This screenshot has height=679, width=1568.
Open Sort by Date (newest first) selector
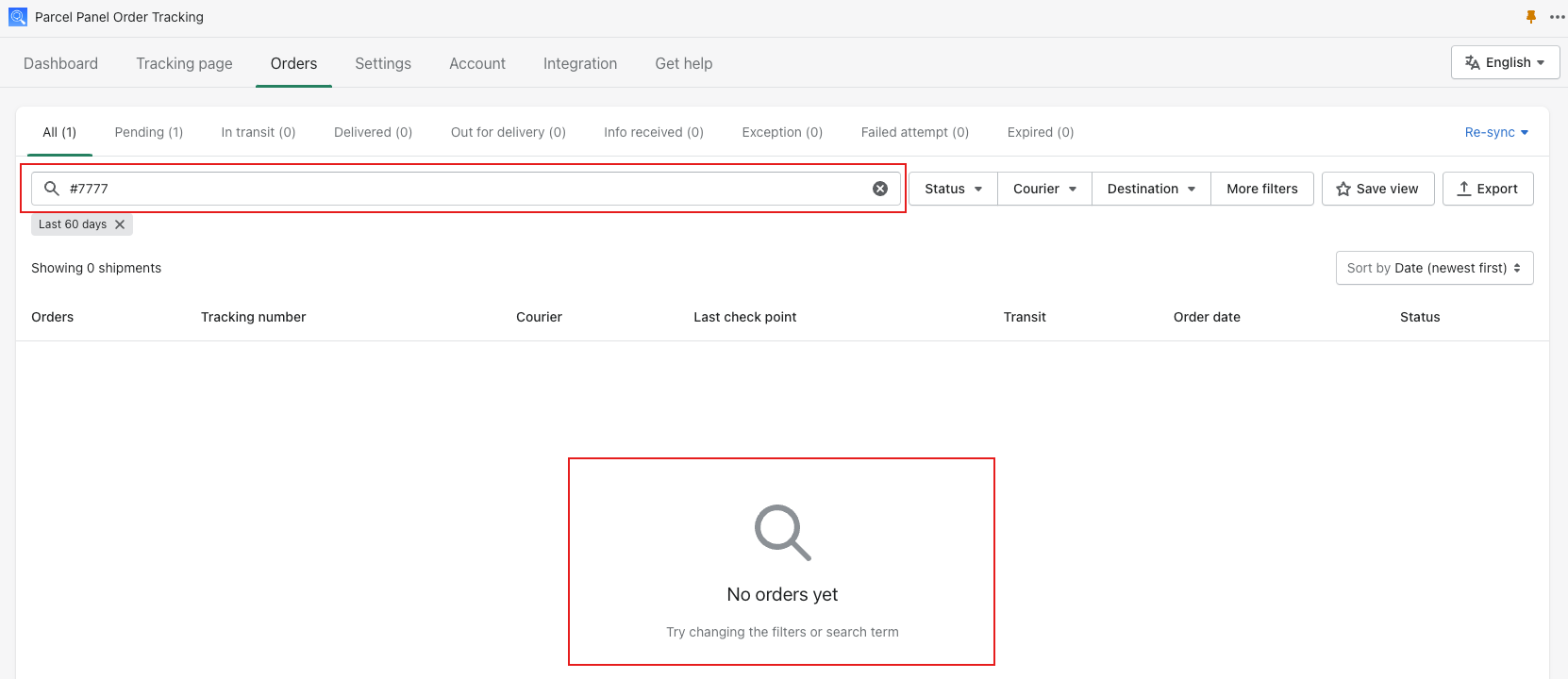tap(1434, 268)
